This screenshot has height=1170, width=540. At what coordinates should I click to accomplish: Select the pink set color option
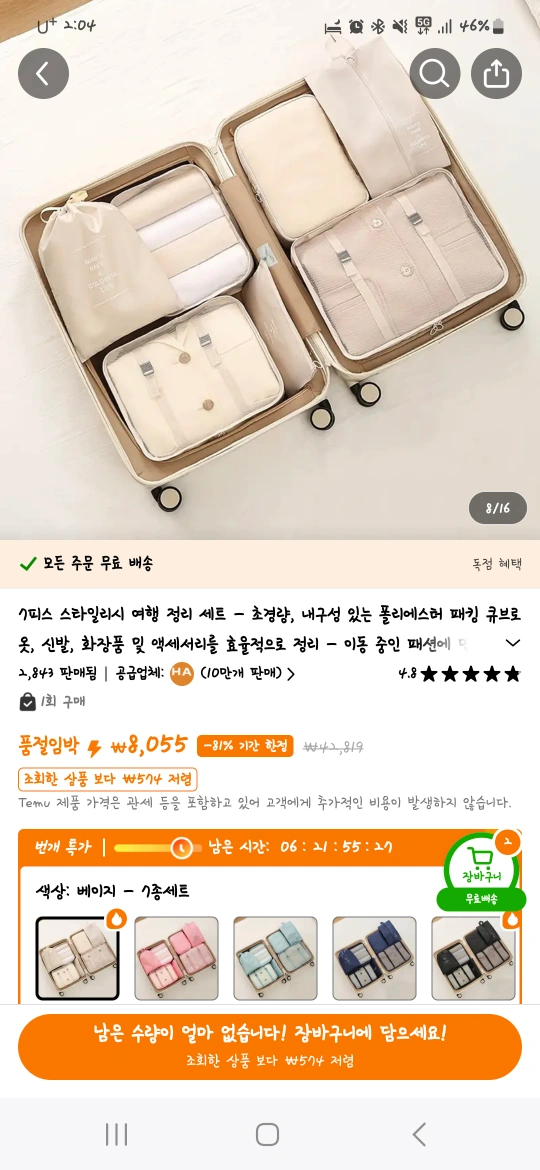[177, 958]
